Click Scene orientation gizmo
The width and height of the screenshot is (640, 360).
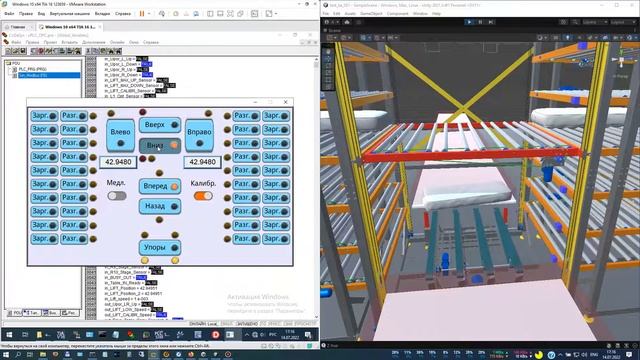click(621, 61)
